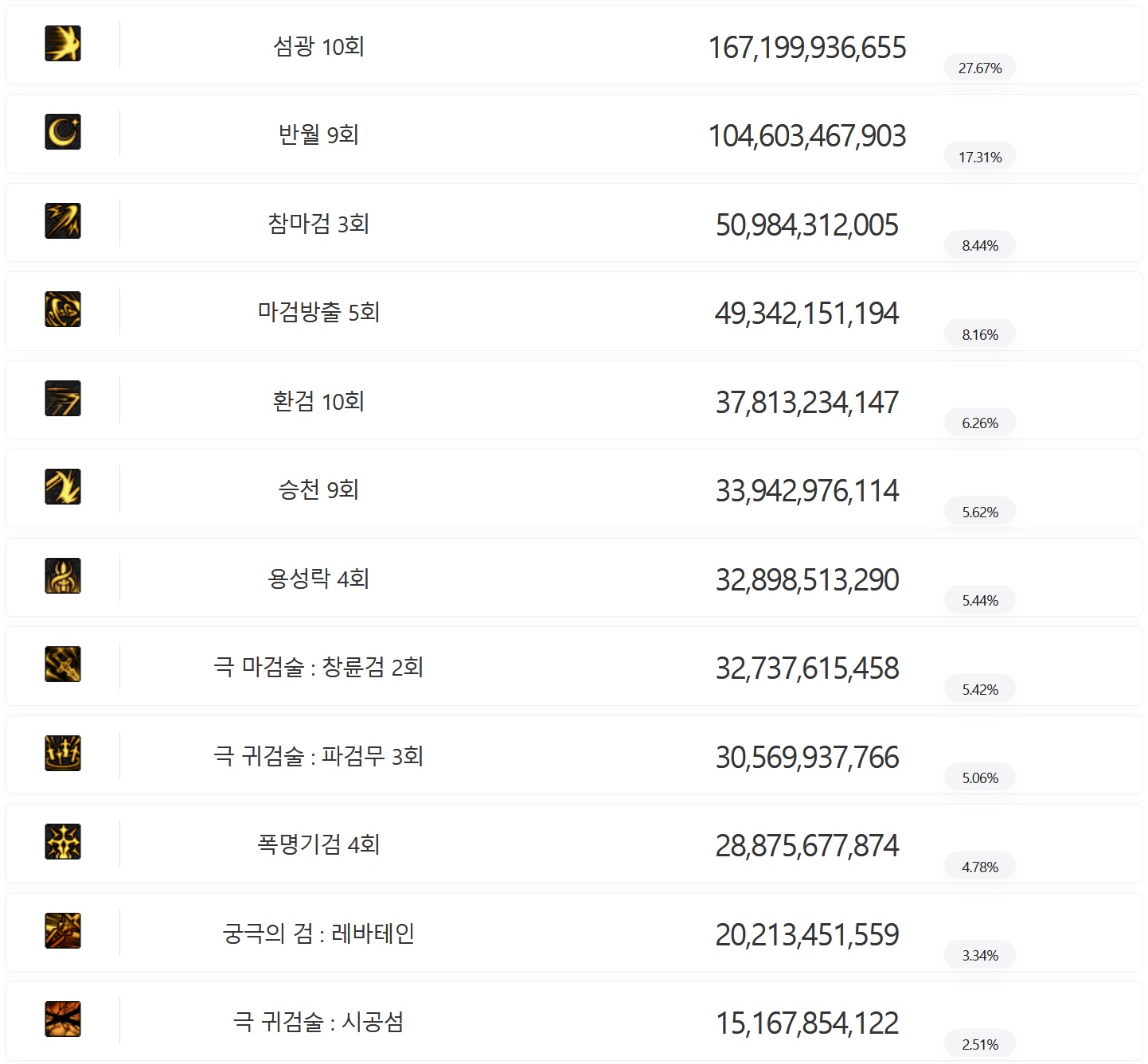This screenshot has width=1148, height=1064.
Task: Click the 섬광 10회 skill name
Action: click(x=318, y=46)
